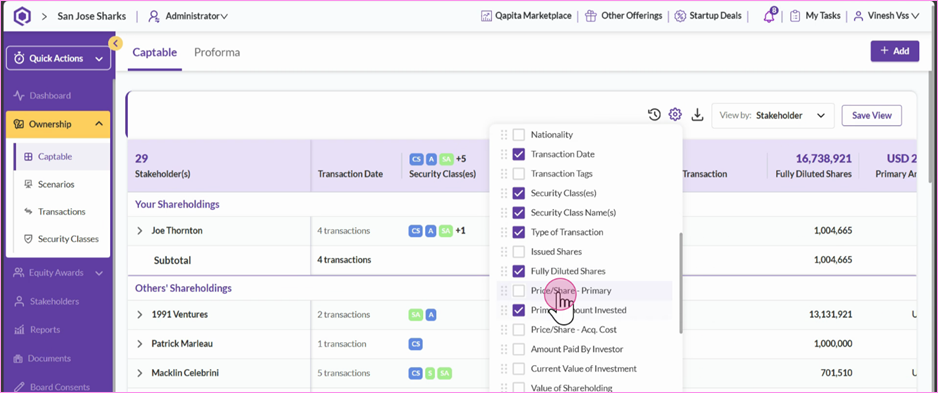This screenshot has width=938, height=393.
Task: Click the Qapita Marketplace chart icon
Action: click(x=486, y=16)
